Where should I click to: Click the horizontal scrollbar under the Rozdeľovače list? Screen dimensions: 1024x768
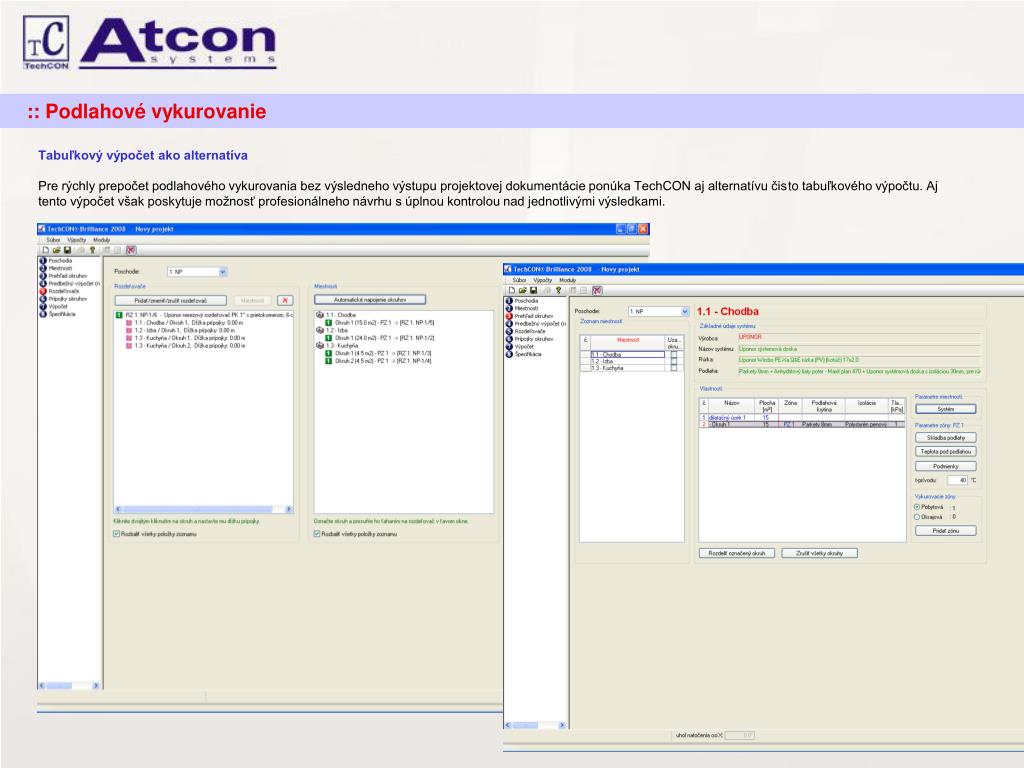coord(202,509)
